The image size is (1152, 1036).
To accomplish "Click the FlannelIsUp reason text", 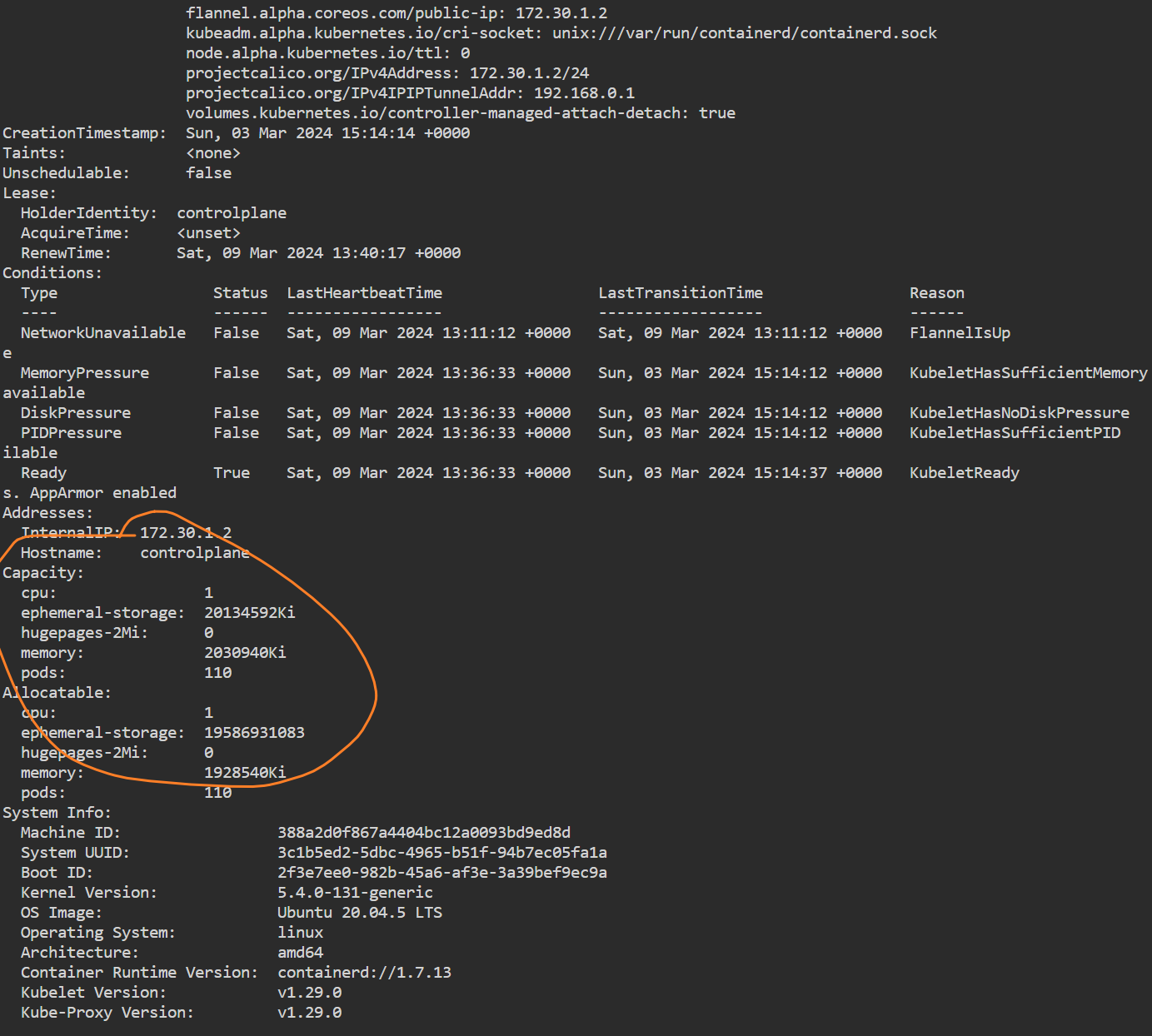I will (960, 333).
